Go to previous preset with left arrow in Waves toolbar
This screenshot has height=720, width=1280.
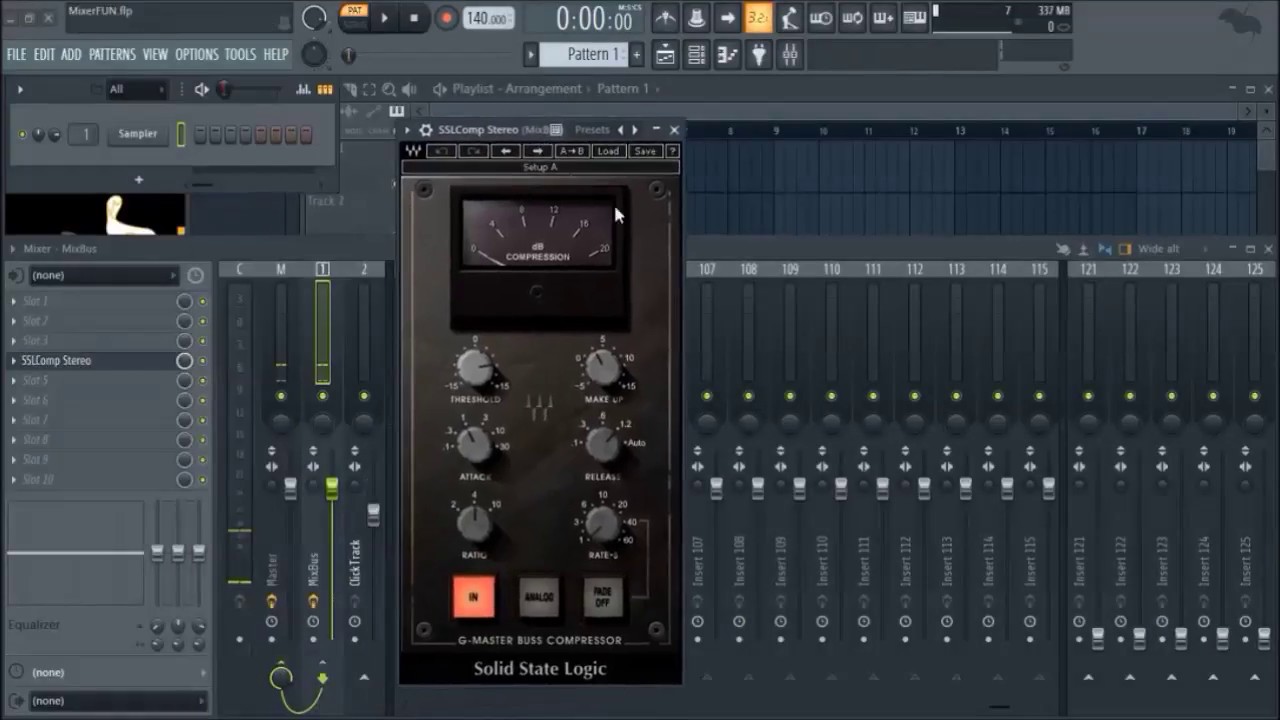(506, 151)
